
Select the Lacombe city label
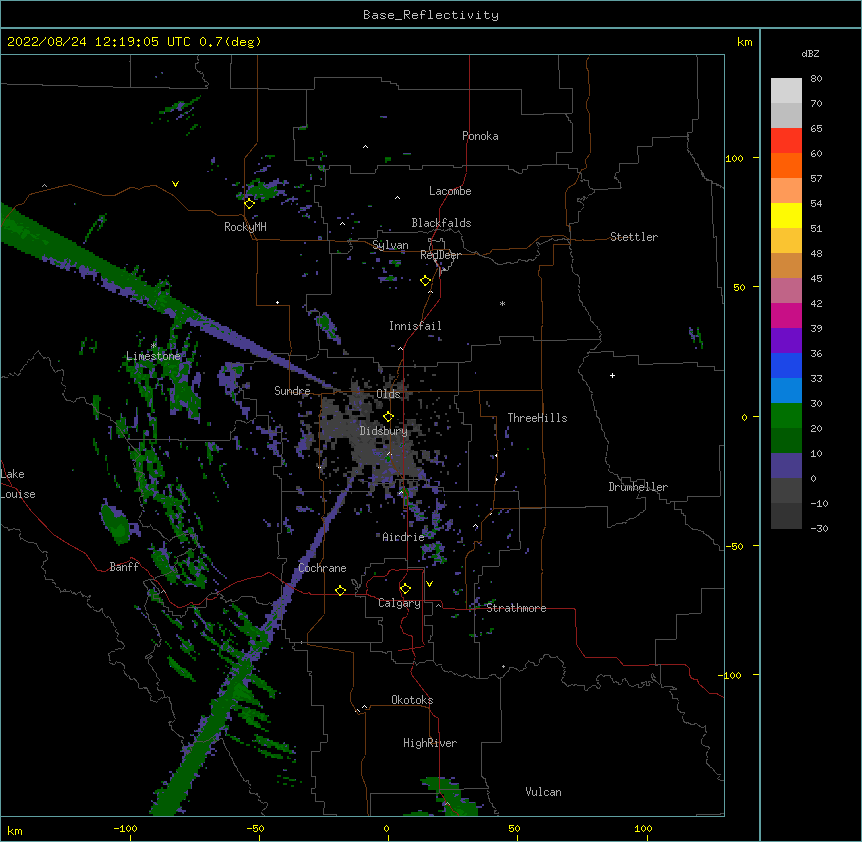tap(450, 191)
